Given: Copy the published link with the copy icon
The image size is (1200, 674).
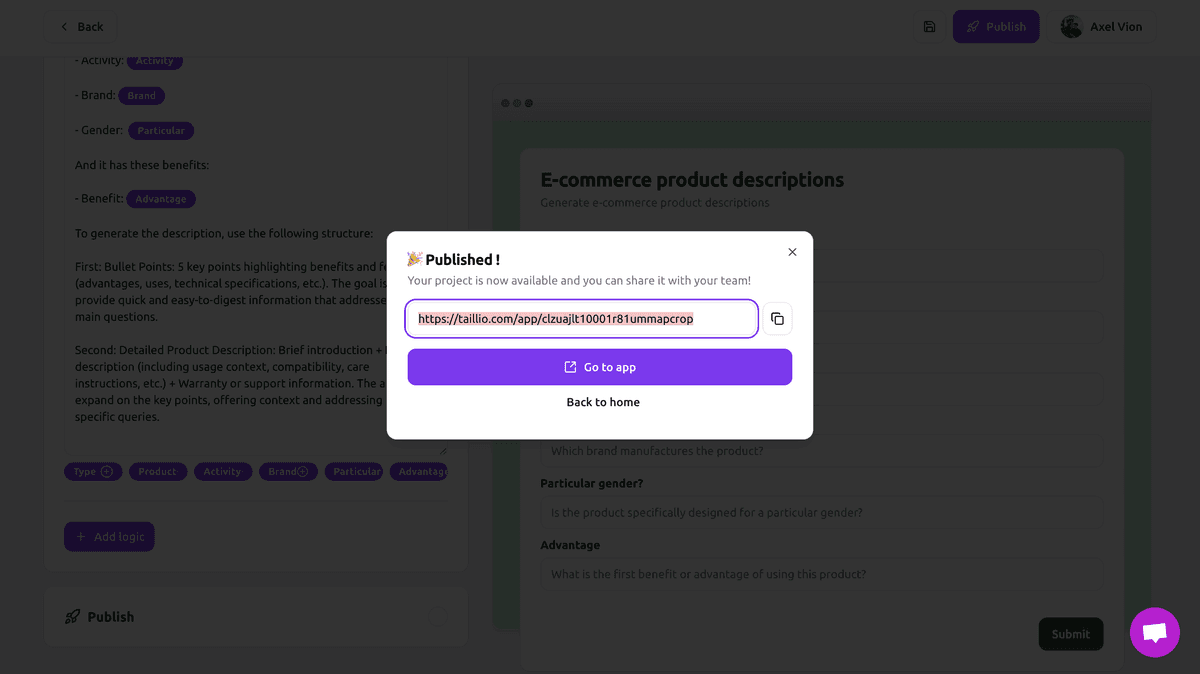Looking at the screenshot, I should [x=777, y=318].
